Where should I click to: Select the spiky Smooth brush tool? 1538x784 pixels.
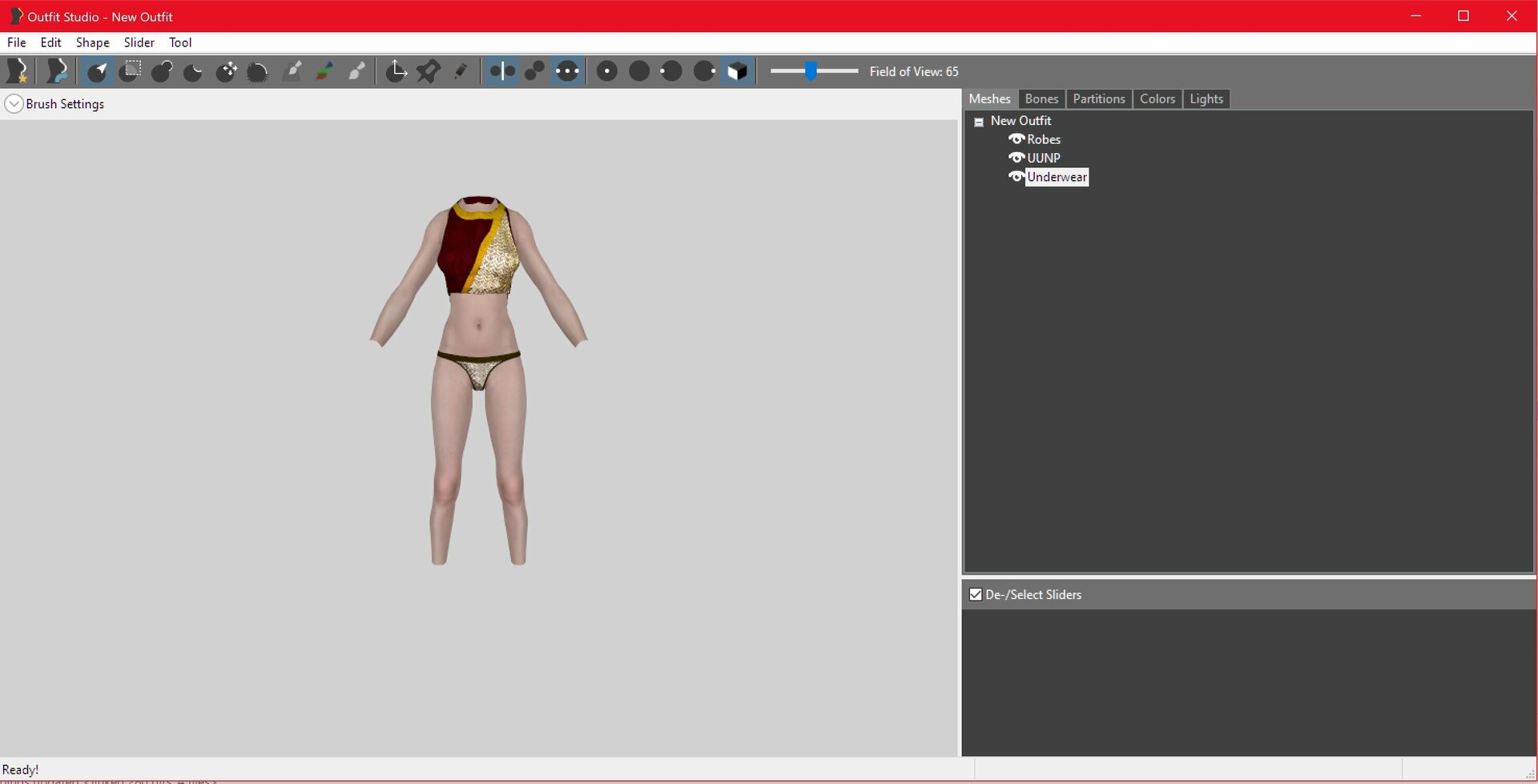(x=258, y=72)
